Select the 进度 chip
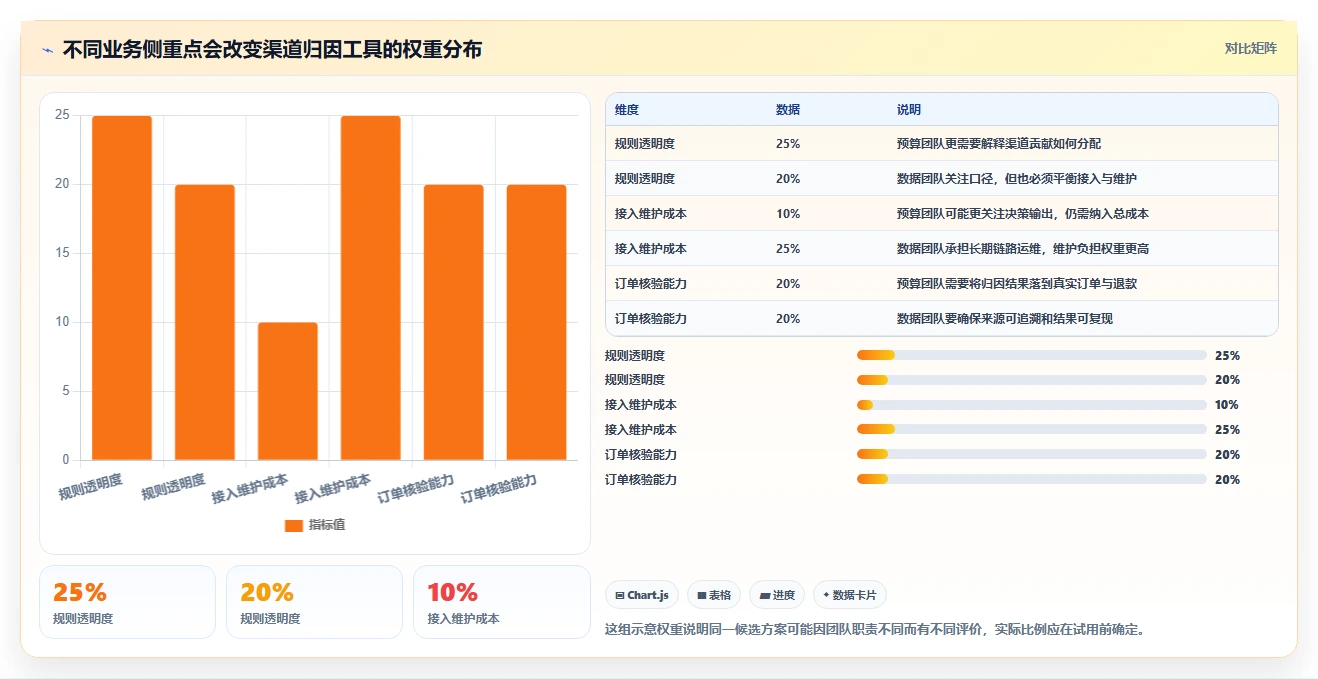The height and width of the screenshot is (679, 1318). tap(777, 595)
